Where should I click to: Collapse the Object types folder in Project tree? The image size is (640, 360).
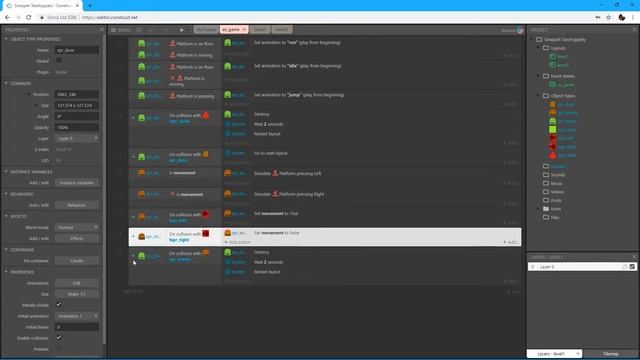(538, 96)
